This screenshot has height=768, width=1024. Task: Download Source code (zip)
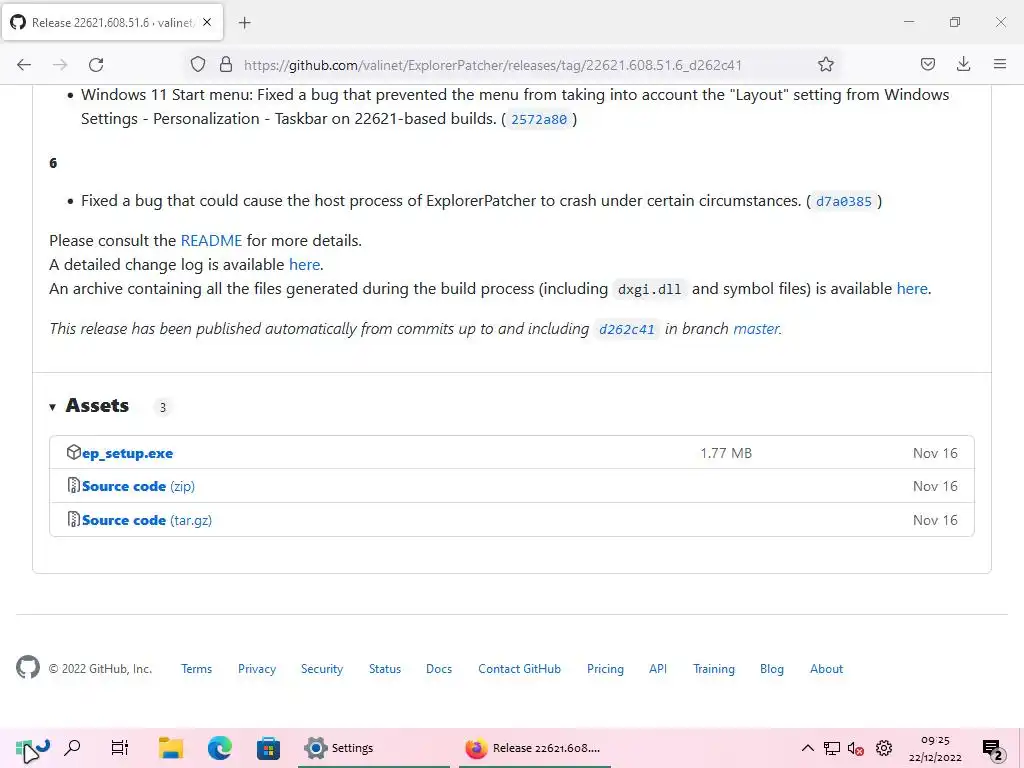tap(138, 486)
